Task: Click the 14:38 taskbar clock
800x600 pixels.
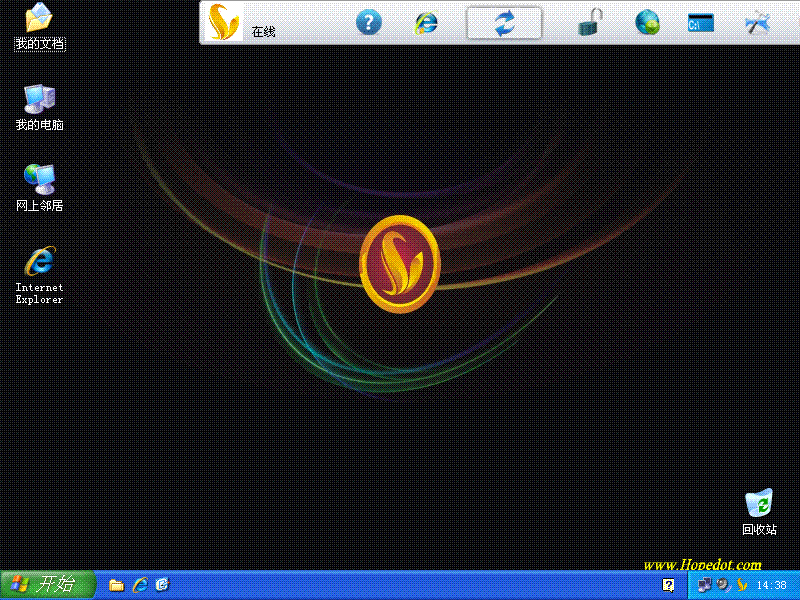Action: (771, 585)
